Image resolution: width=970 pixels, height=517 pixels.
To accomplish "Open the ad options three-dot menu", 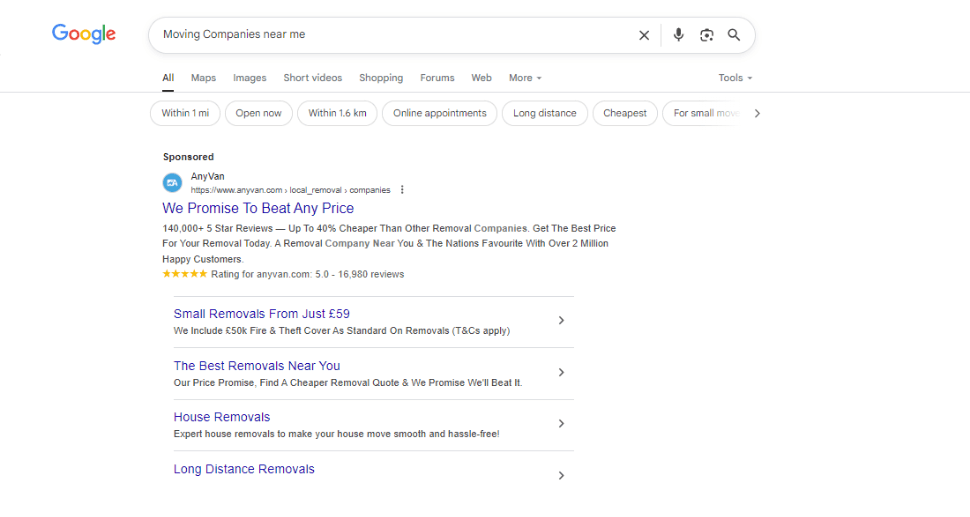I will coord(402,190).
